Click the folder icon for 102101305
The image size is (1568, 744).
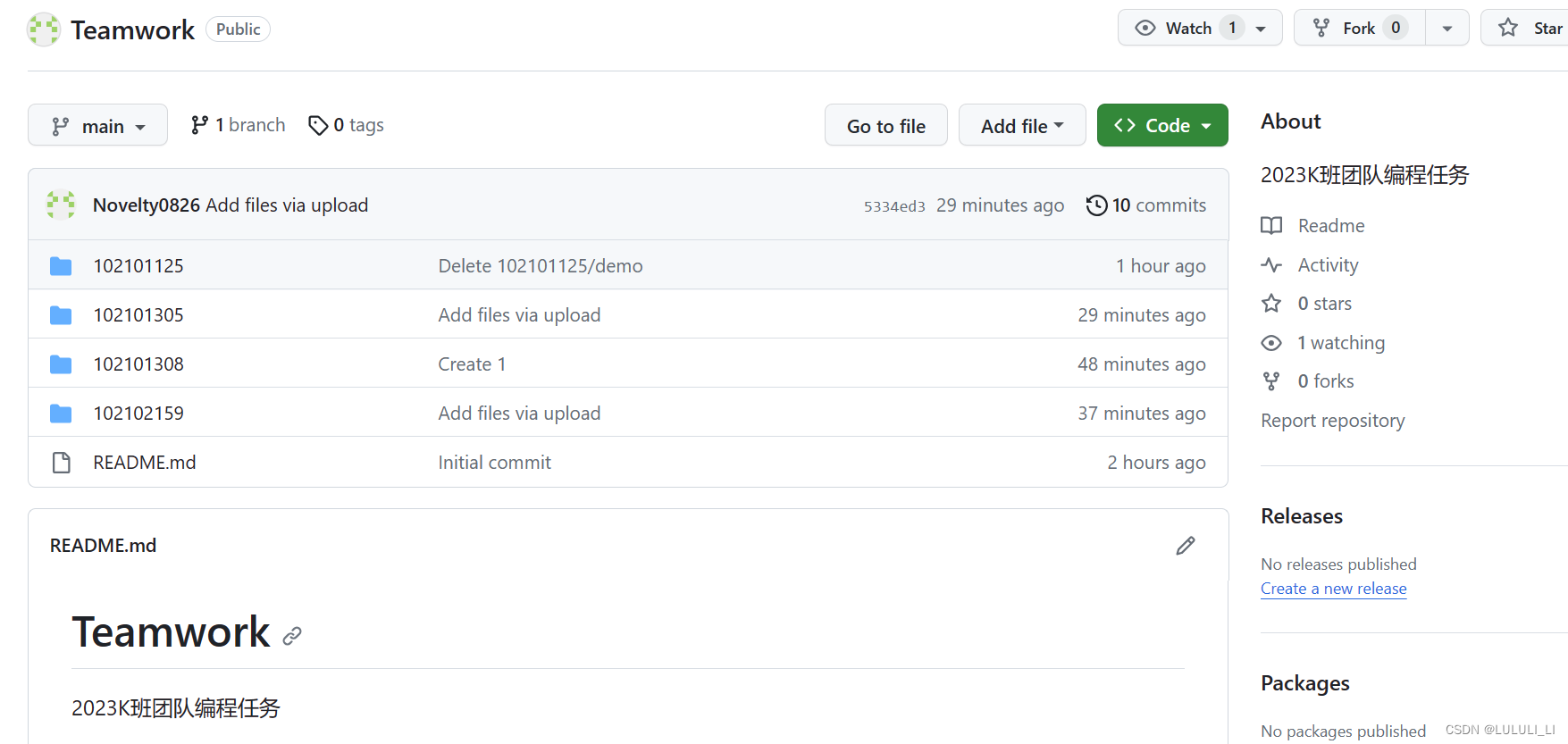coord(61,315)
